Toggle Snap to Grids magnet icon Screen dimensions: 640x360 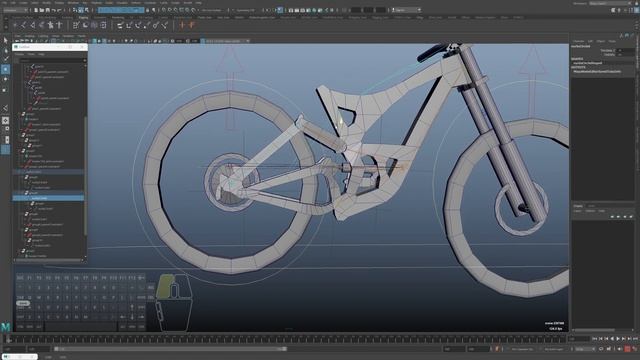(x=164, y=10)
